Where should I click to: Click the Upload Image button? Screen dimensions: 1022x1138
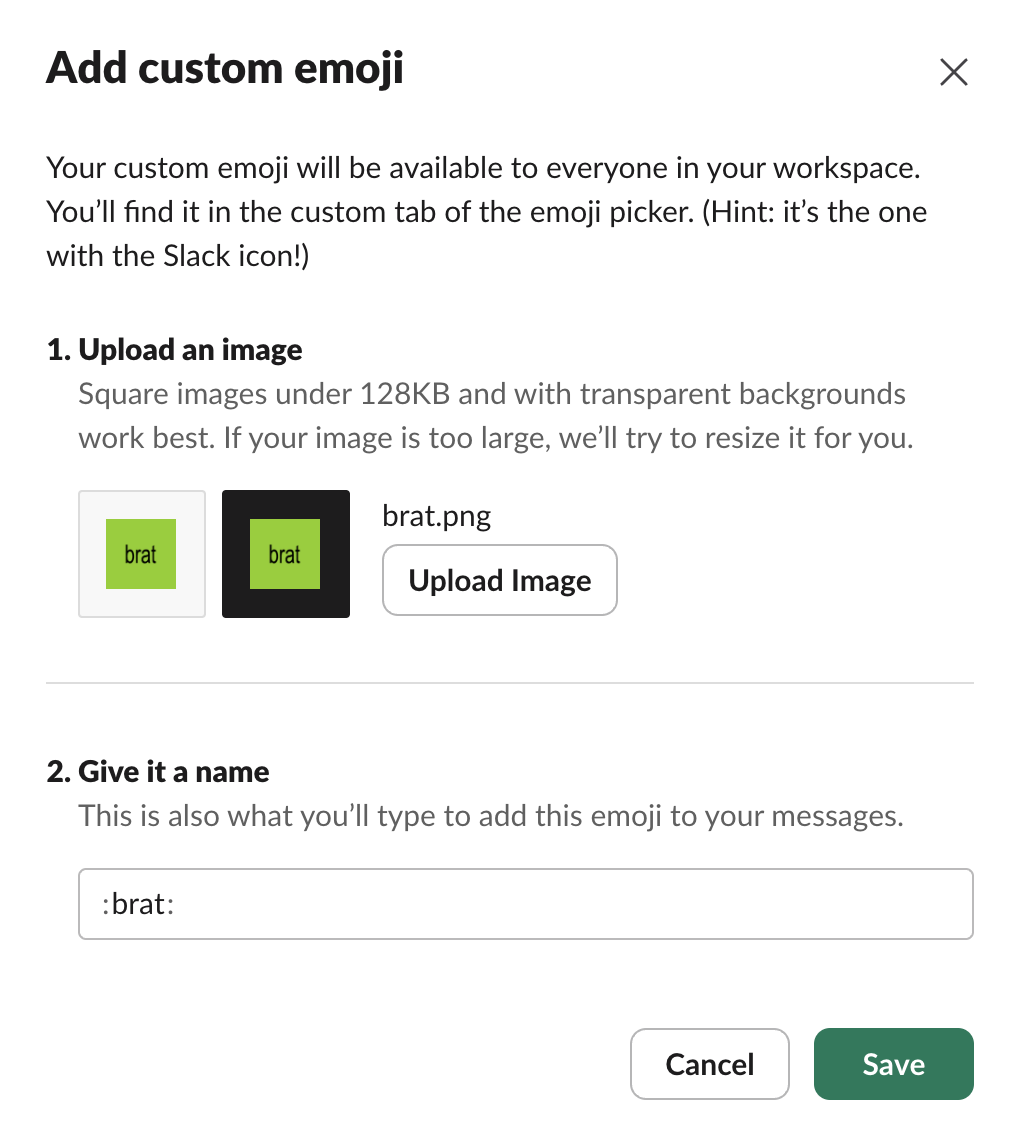[x=499, y=580]
